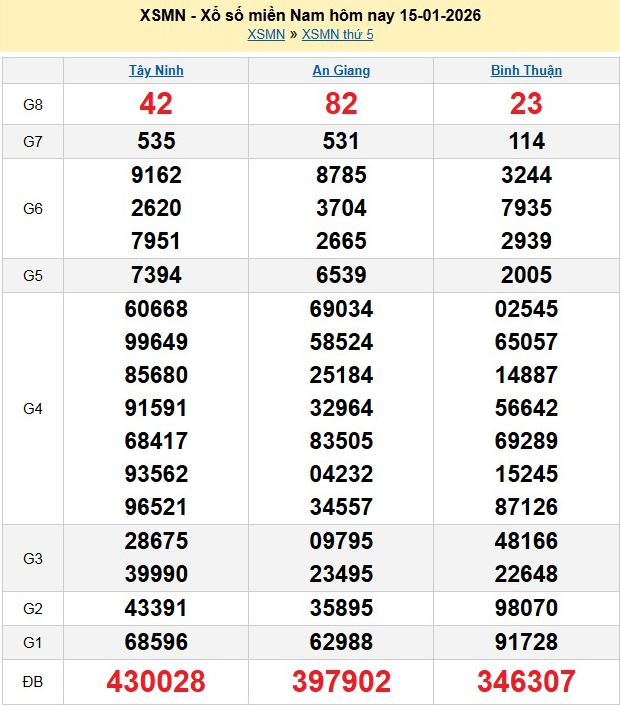The height and width of the screenshot is (705, 620).
Task: Click the G5 number 2005
Action: [526, 275]
